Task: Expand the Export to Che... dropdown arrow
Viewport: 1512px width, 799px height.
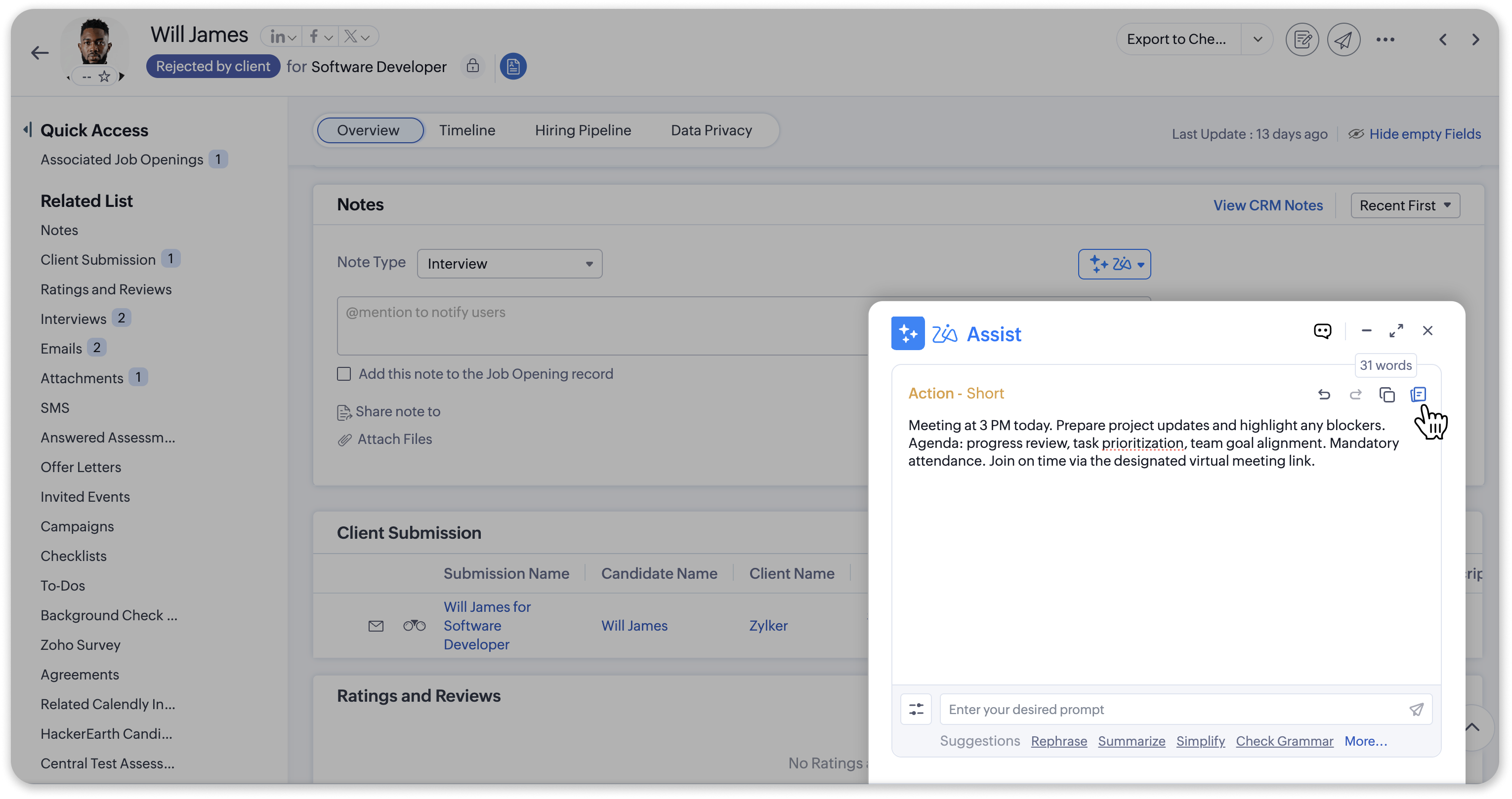Action: tap(1257, 40)
